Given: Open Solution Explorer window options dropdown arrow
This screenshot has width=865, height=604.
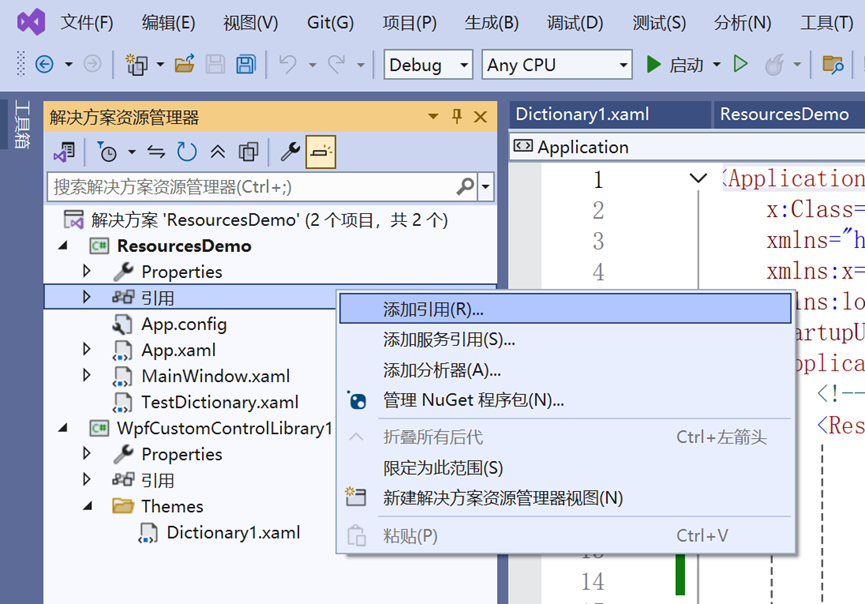Looking at the screenshot, I should [x=433, y=116].
